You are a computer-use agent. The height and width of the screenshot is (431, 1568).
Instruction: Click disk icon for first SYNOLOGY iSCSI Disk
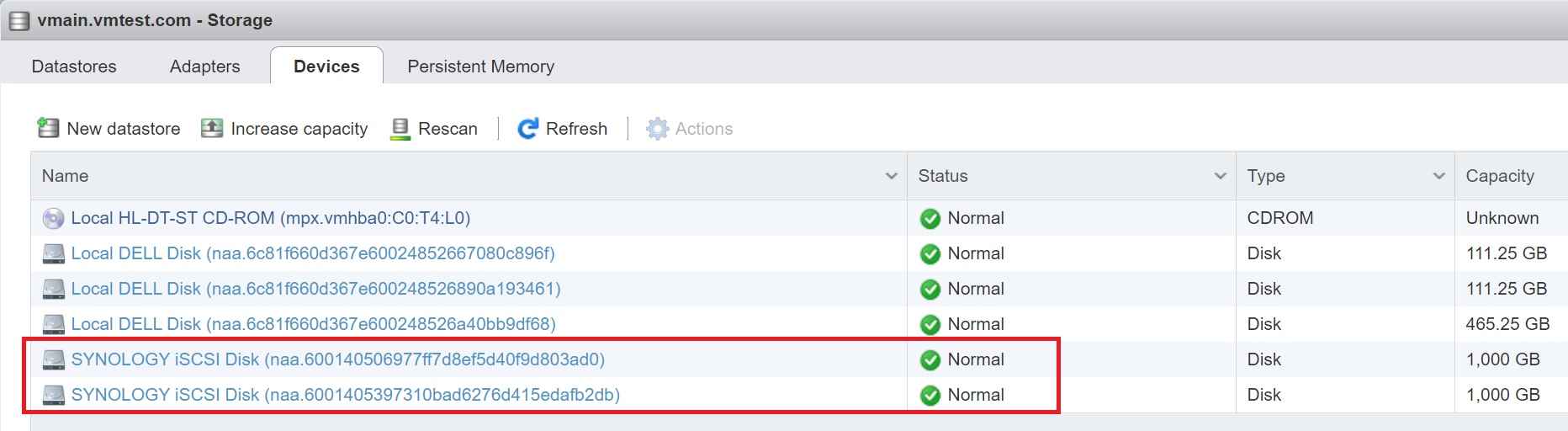pos(53,360)
